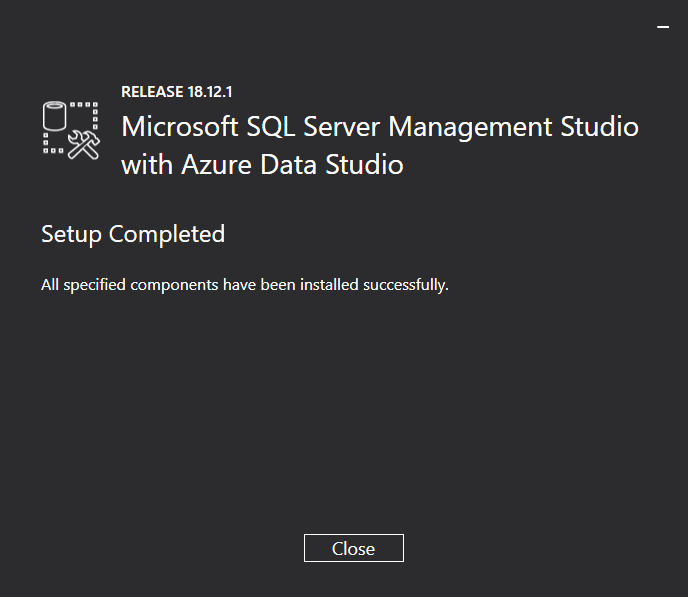The height and width of the screenshot is (597, 688).
Task: Click the SQL Server Management Studio logo
Action: tap(71, 130)
